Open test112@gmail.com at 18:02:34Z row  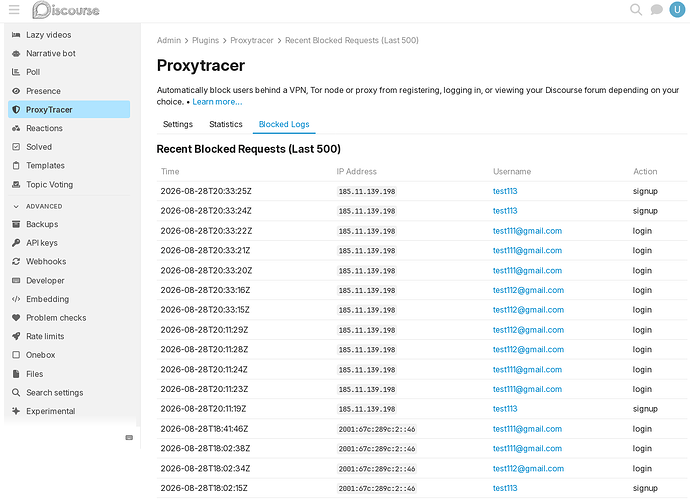click(x=528, y=469)
